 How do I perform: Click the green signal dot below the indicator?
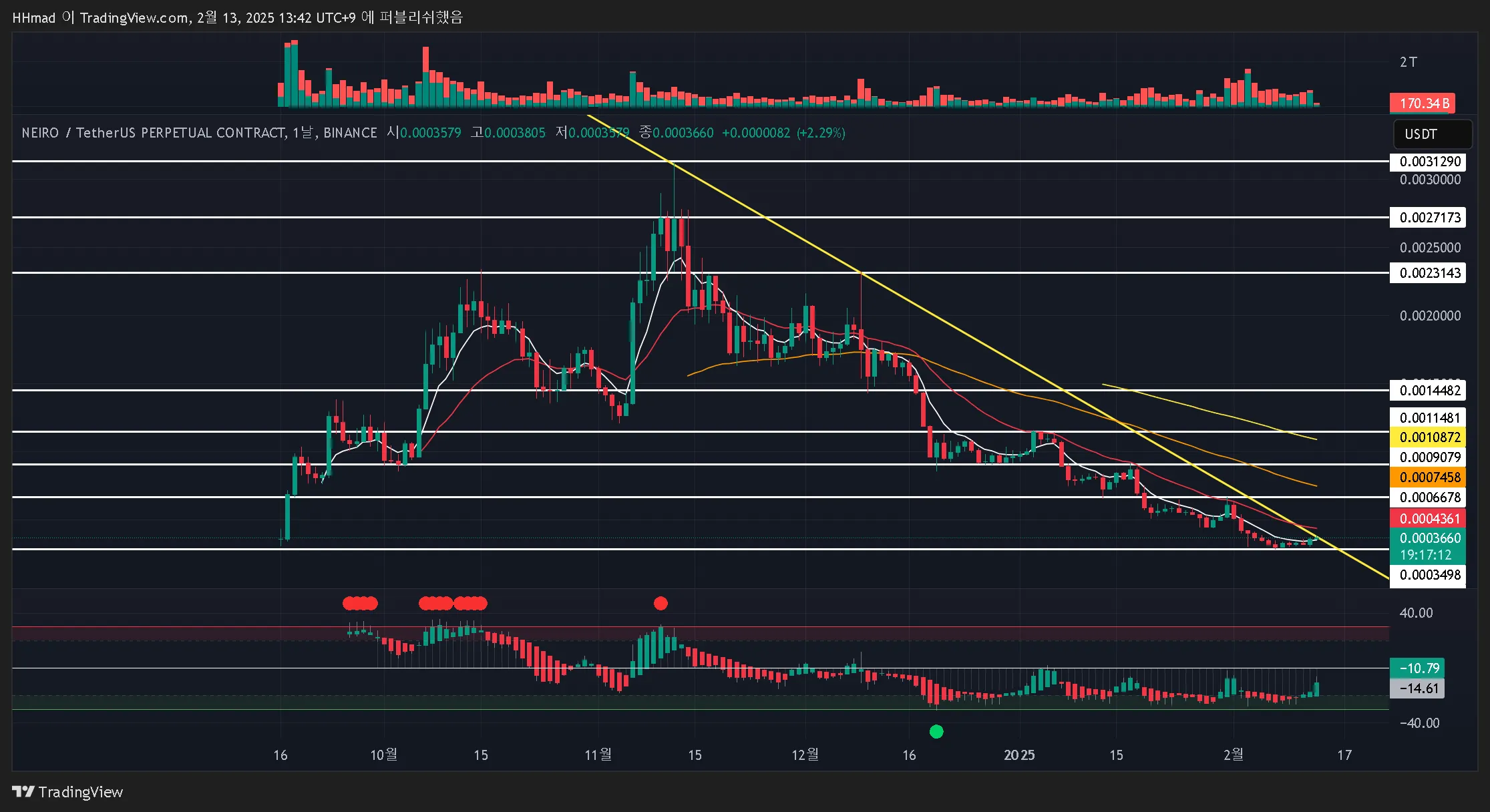pos(936,732)
